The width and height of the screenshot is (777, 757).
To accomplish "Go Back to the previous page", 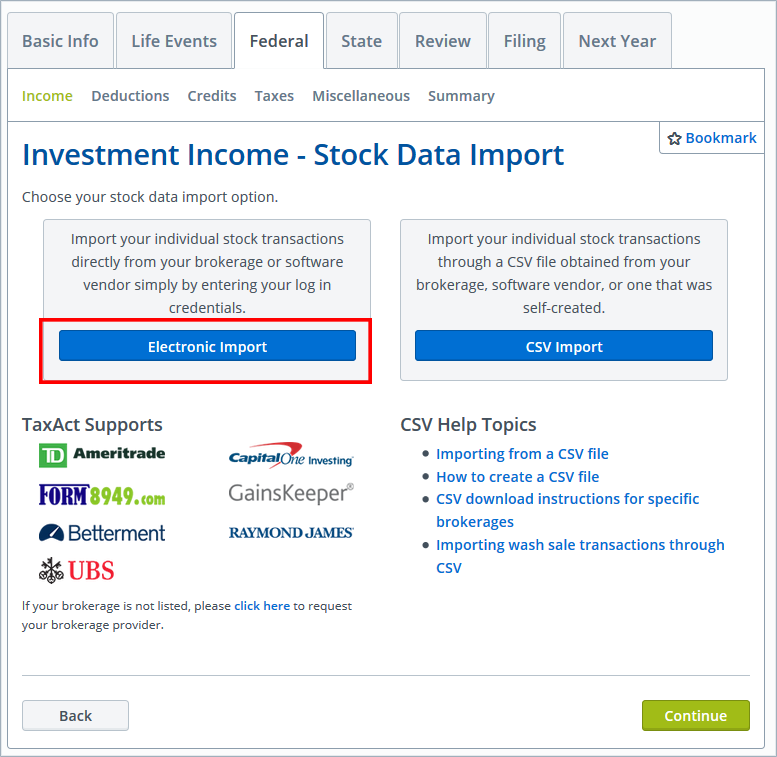I will [x=75, y=715].
